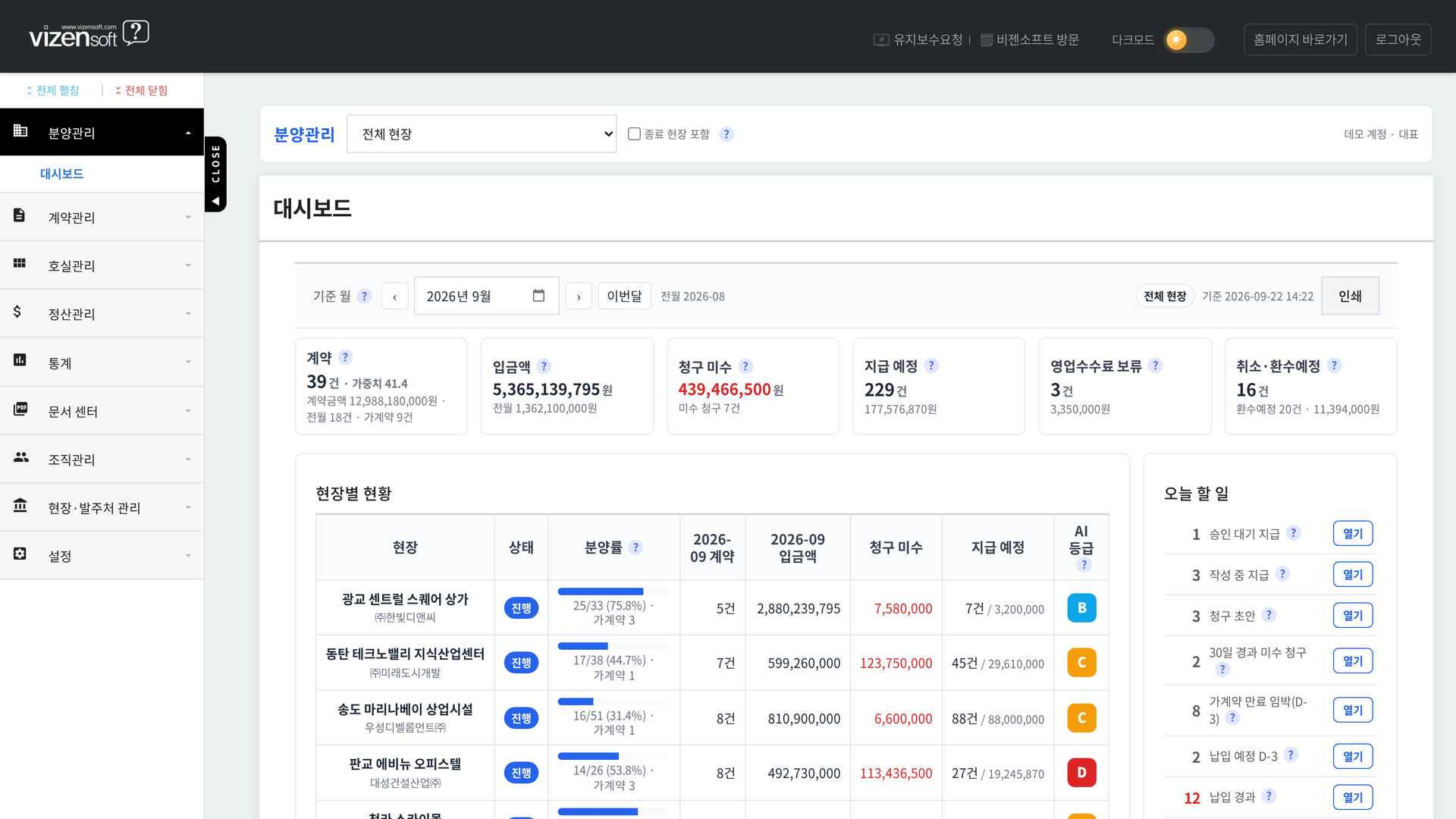Open the 정산관리 menu
Image resolution: width=1456 pixels, height=819 pixels.
pos(102,313)
